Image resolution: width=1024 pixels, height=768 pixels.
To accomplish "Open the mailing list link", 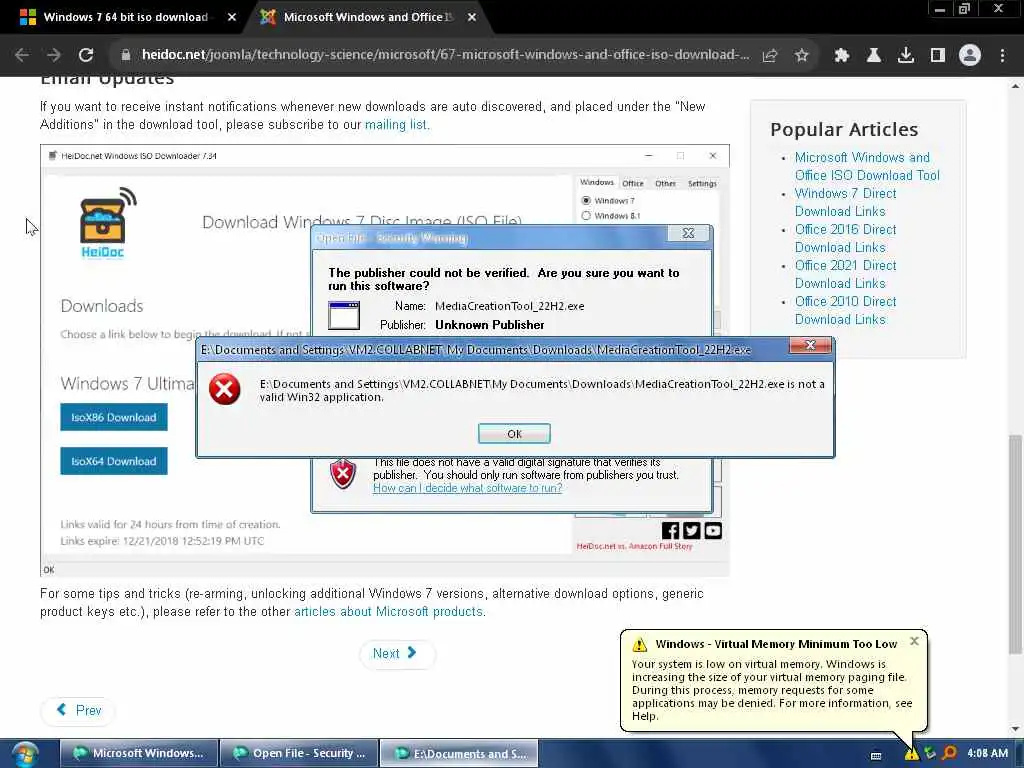I will [x=396, y=125].
